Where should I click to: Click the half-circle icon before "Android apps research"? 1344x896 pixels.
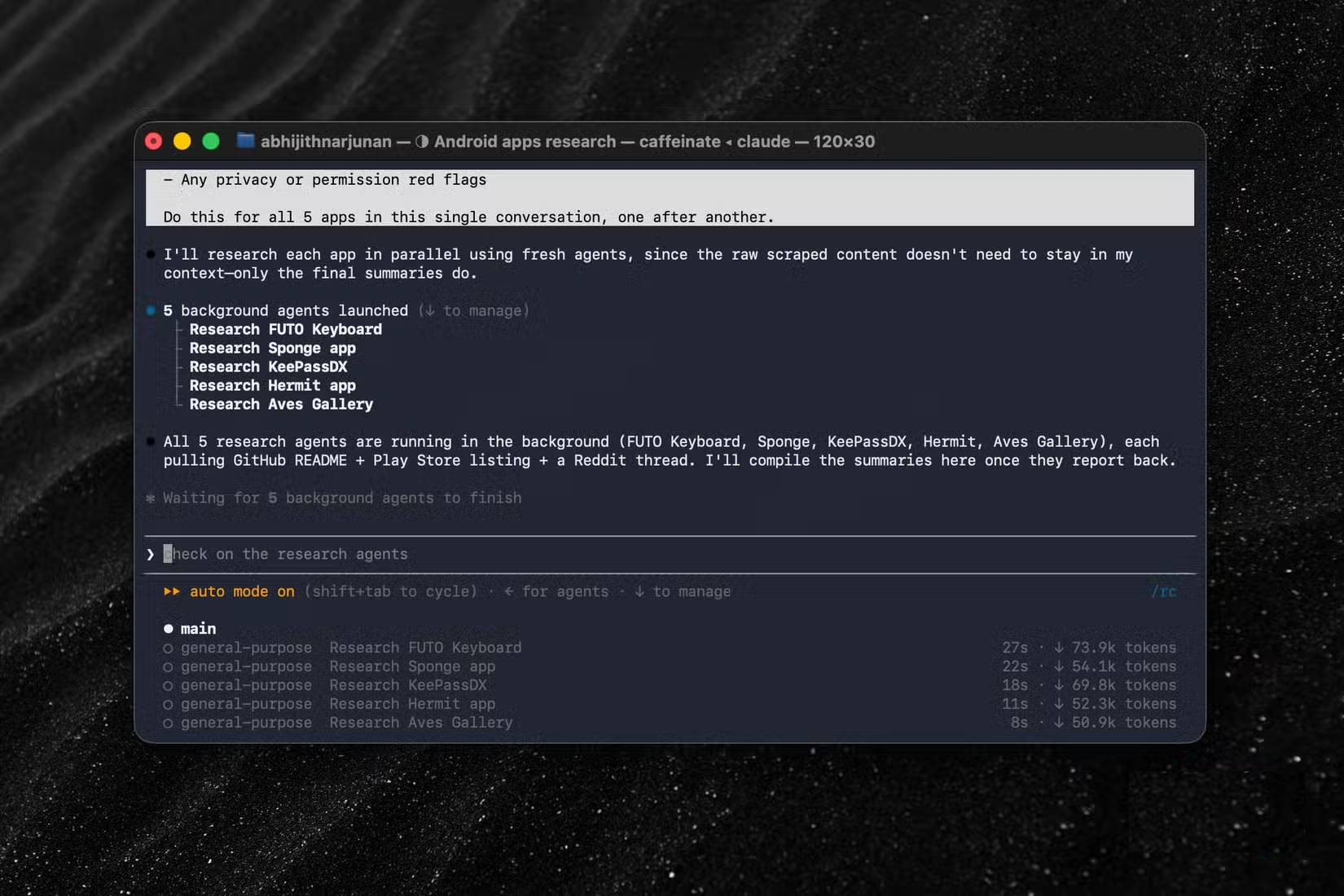coord(422,142)
